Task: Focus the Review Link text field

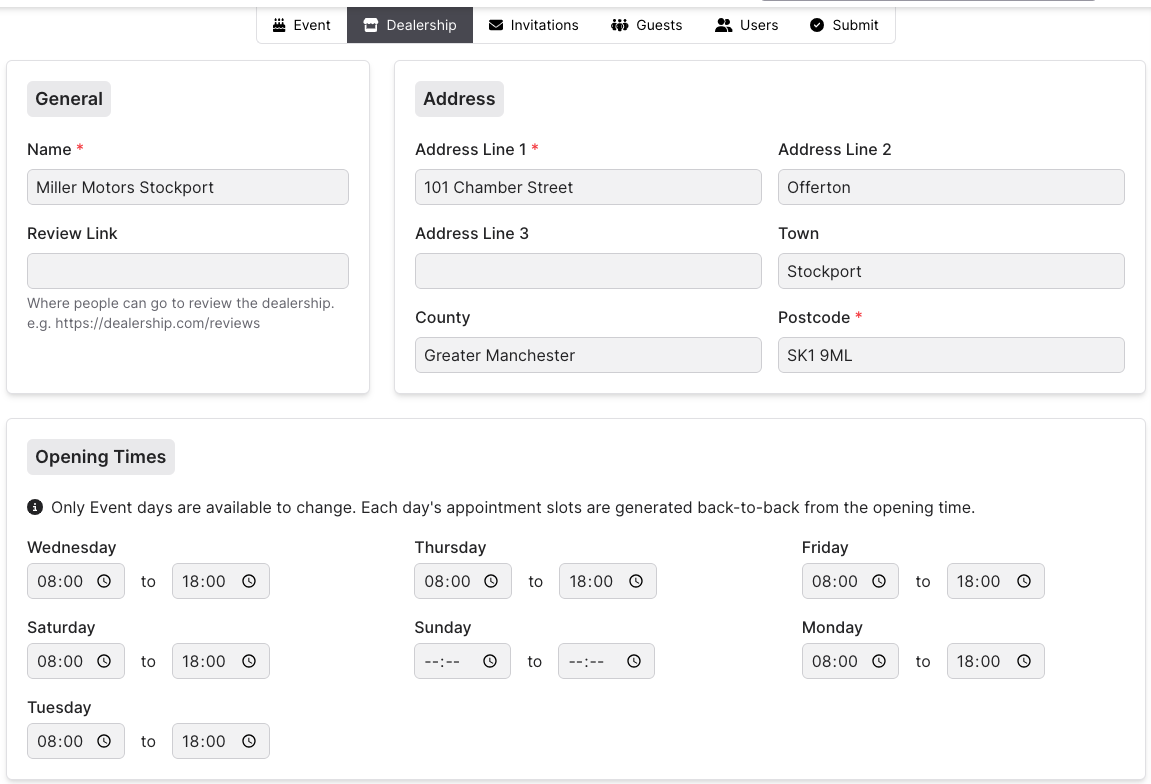Action: [188, 271]
